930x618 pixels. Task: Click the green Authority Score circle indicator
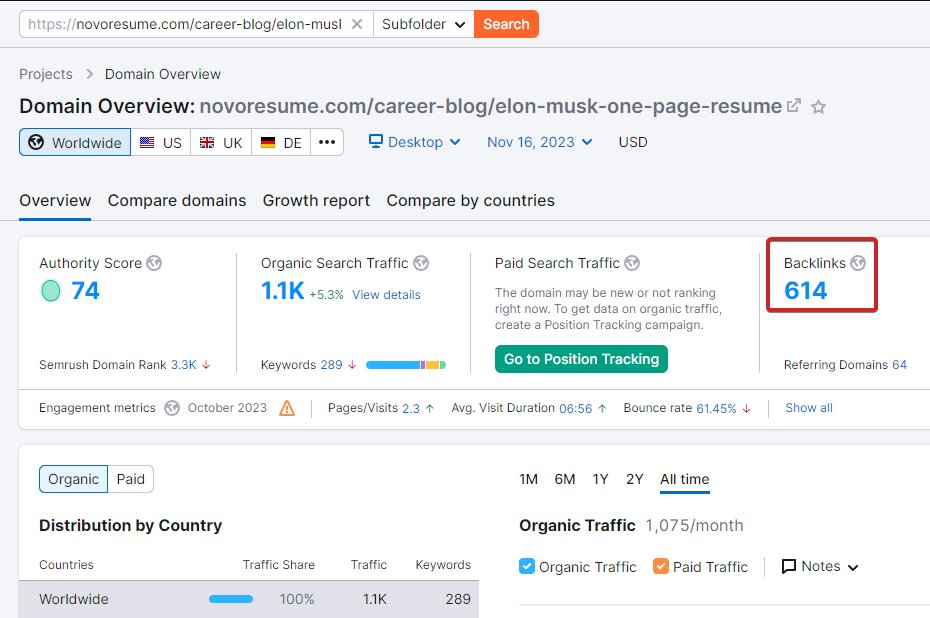click(50, 291)
